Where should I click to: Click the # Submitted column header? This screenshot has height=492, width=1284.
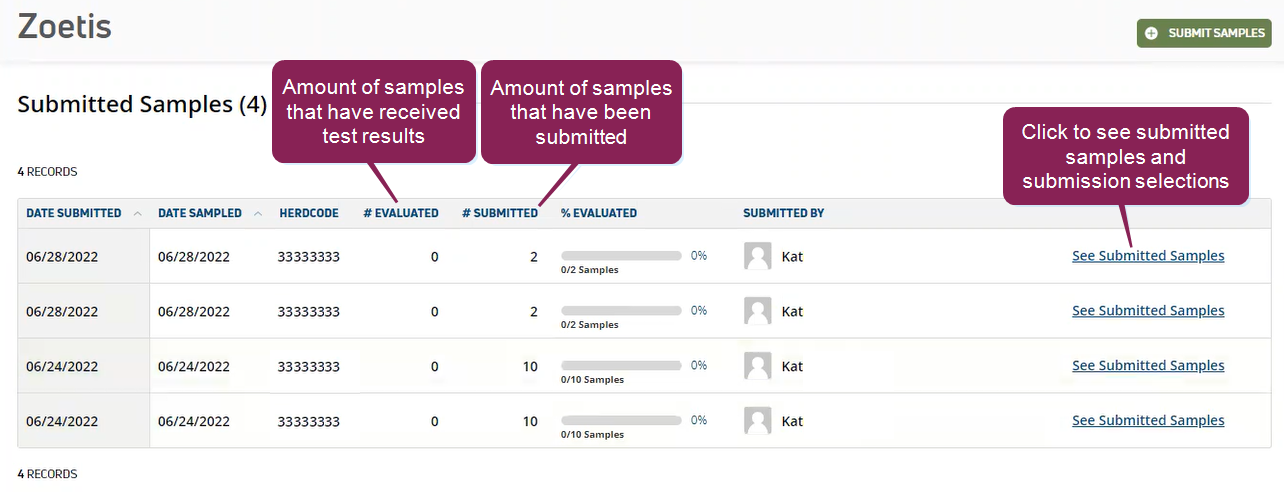pyautogui.click(x=499, y=213)
